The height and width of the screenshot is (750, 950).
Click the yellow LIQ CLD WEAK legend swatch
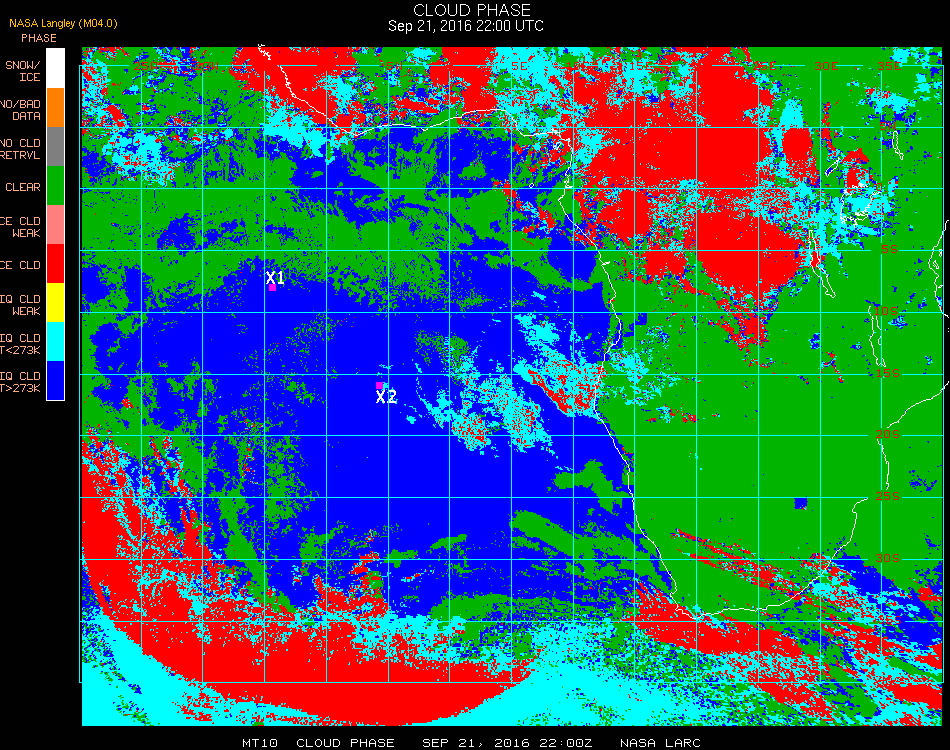pos(55,302)
